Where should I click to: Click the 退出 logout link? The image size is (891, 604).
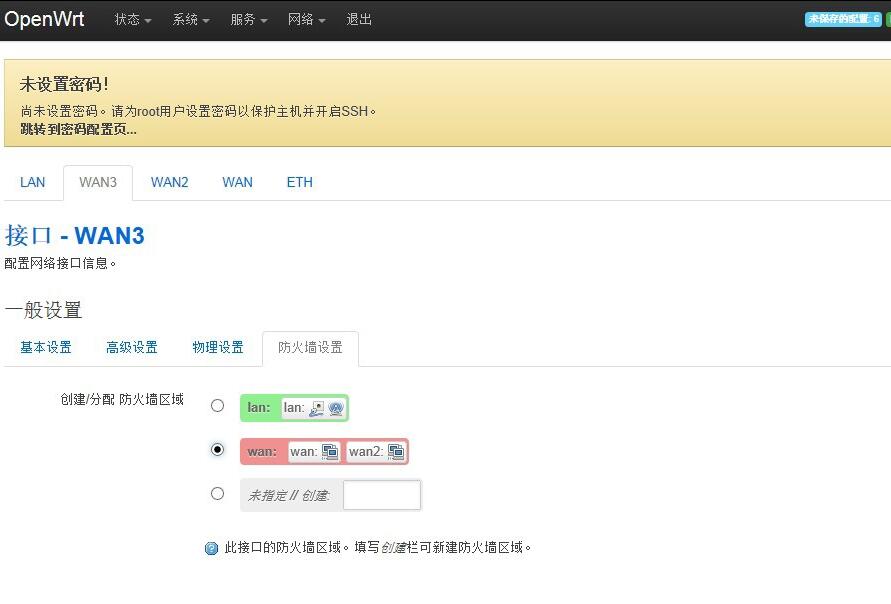359,20
